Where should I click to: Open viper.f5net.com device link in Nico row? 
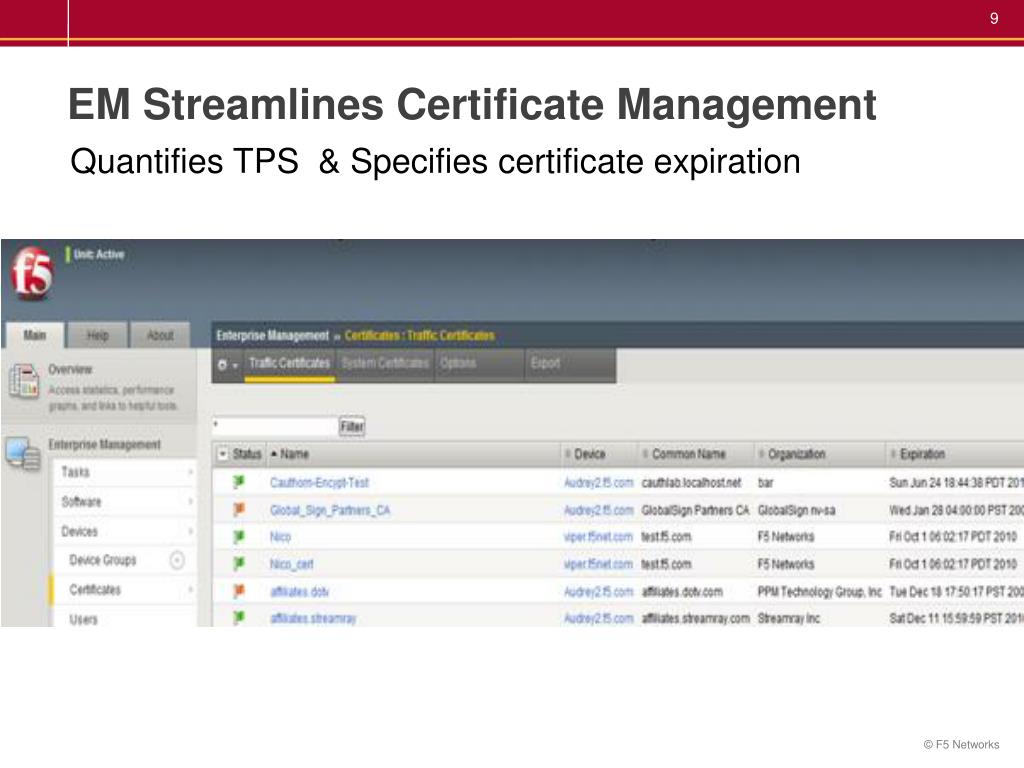click(x=598, y=537)
